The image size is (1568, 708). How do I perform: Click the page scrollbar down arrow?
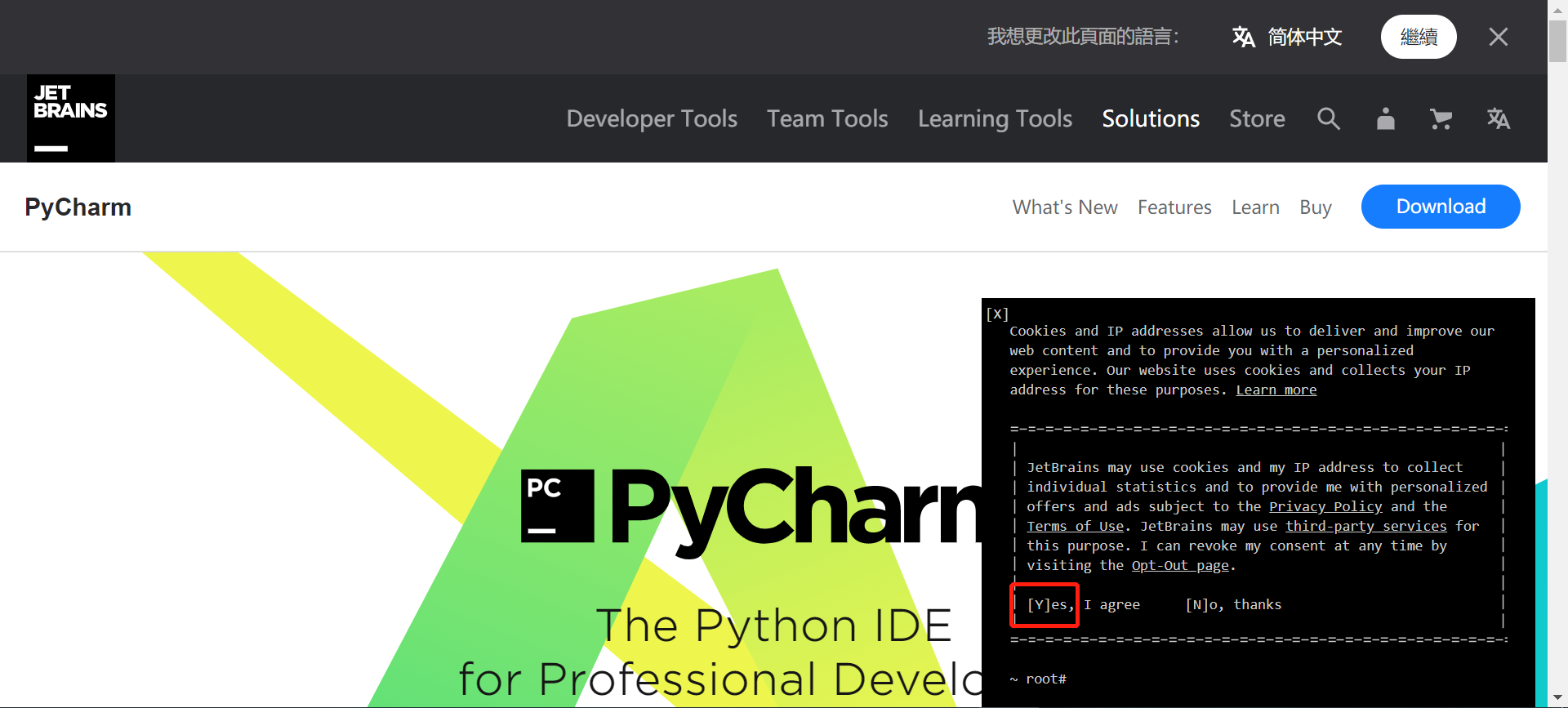pos(1557,698)
